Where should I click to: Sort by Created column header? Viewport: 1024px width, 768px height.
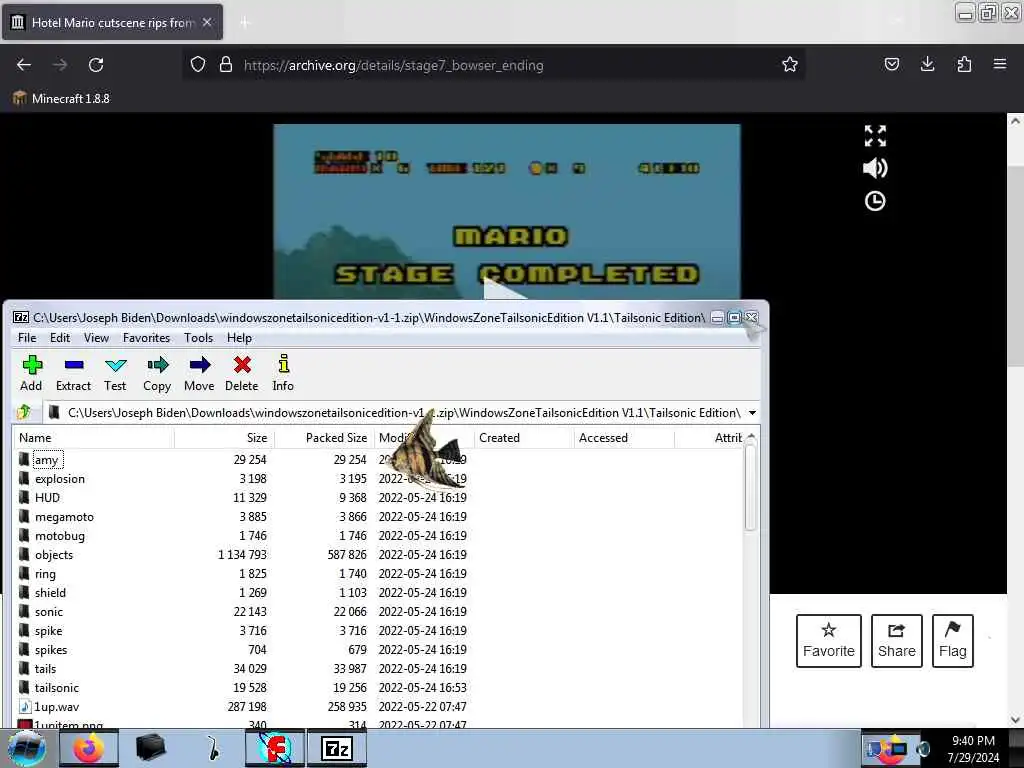[524, 438]
